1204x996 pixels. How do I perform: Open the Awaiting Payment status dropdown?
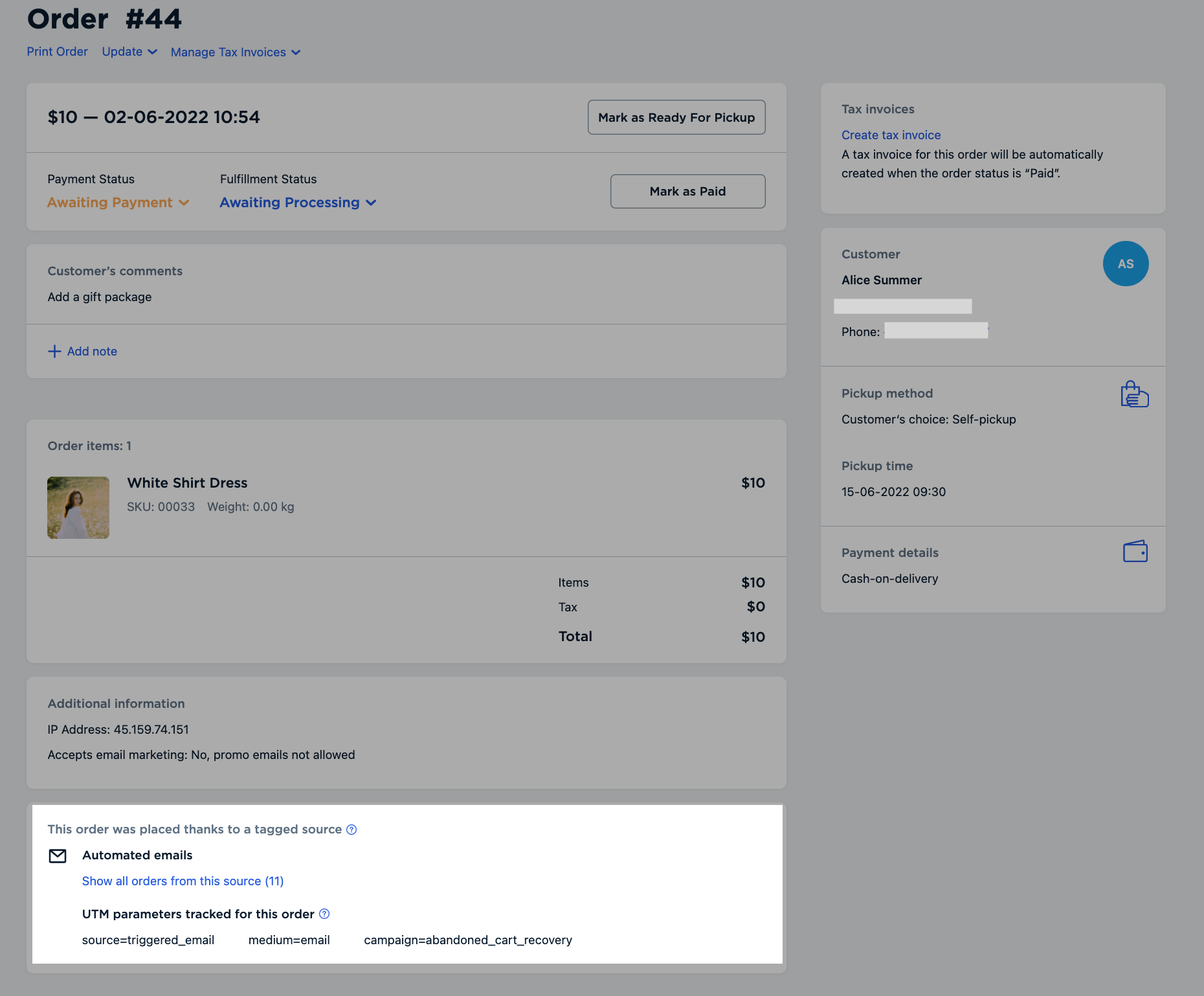[x=117, y=202]
